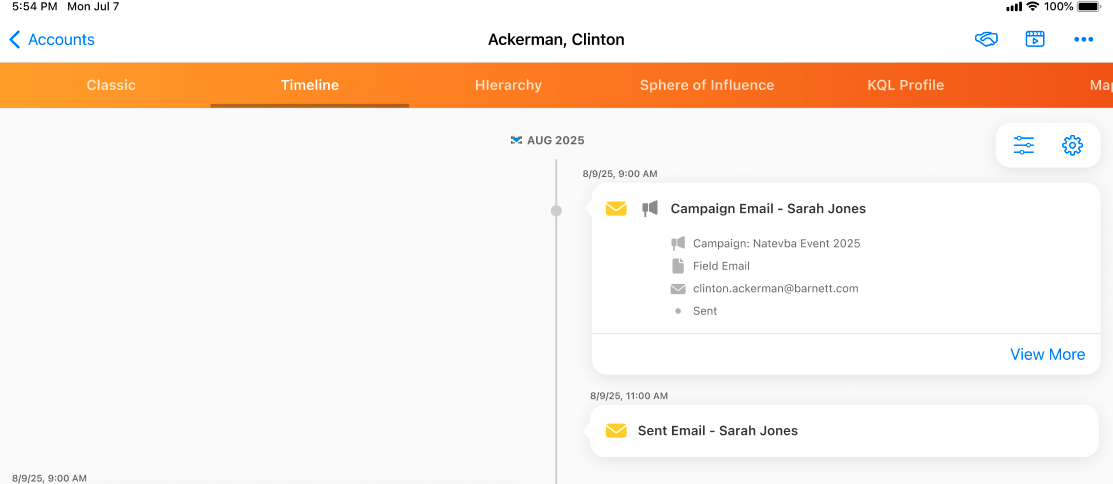Switch to the Classic tab
The height and width of the screenshot is (484, 1113).
coord(111,85)
